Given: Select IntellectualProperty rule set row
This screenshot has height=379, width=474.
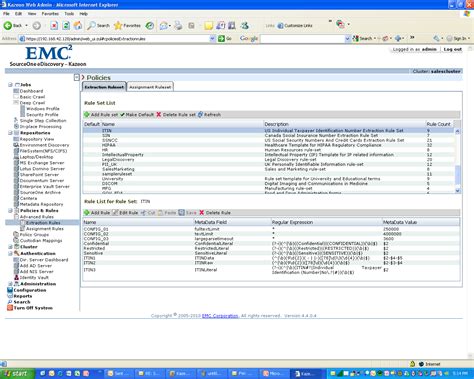Looking at the screenshot, I should 268,155.
